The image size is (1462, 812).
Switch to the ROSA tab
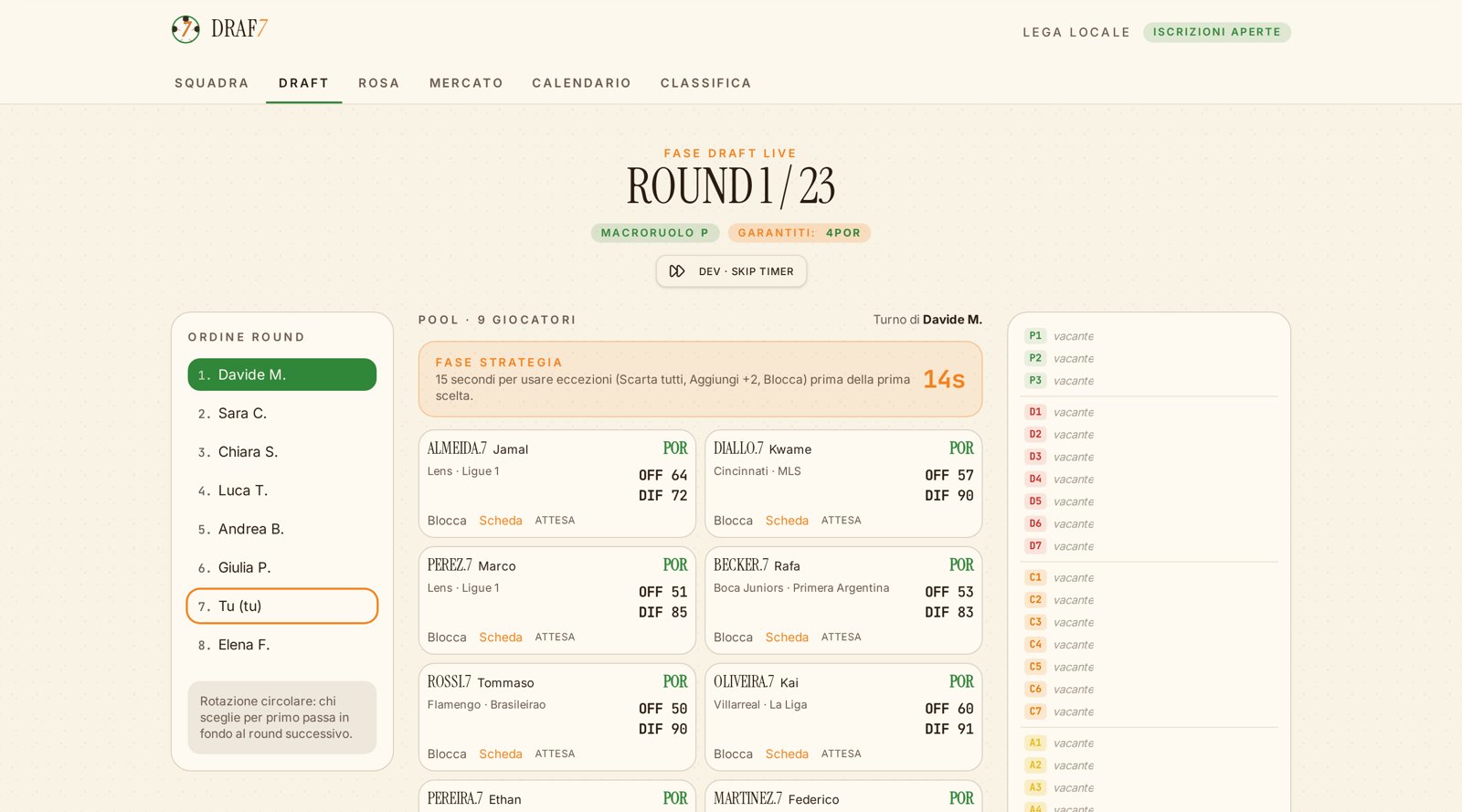[379, 83]
